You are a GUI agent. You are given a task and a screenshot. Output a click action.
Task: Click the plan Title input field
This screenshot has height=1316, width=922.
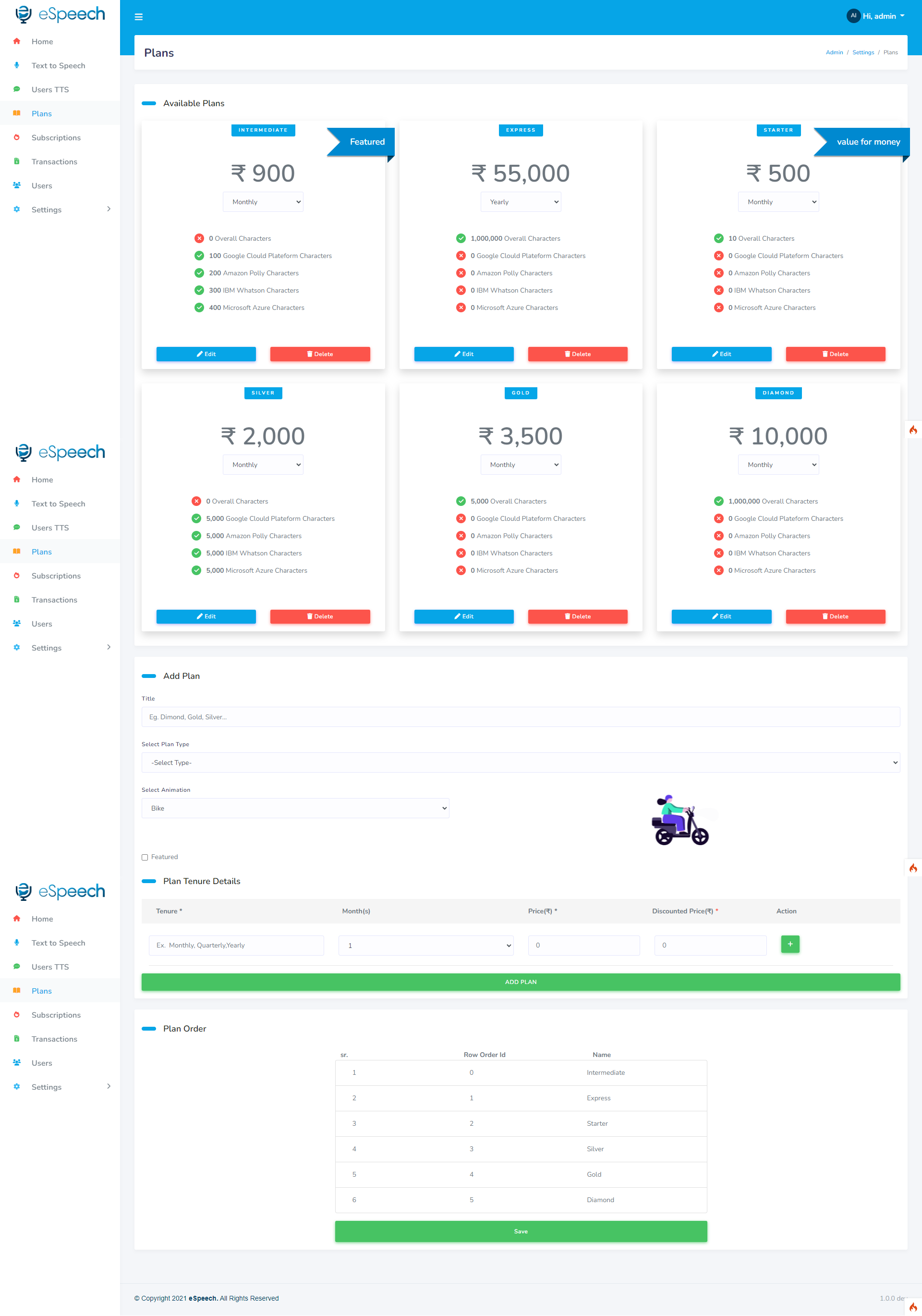(x=521, y=716)
